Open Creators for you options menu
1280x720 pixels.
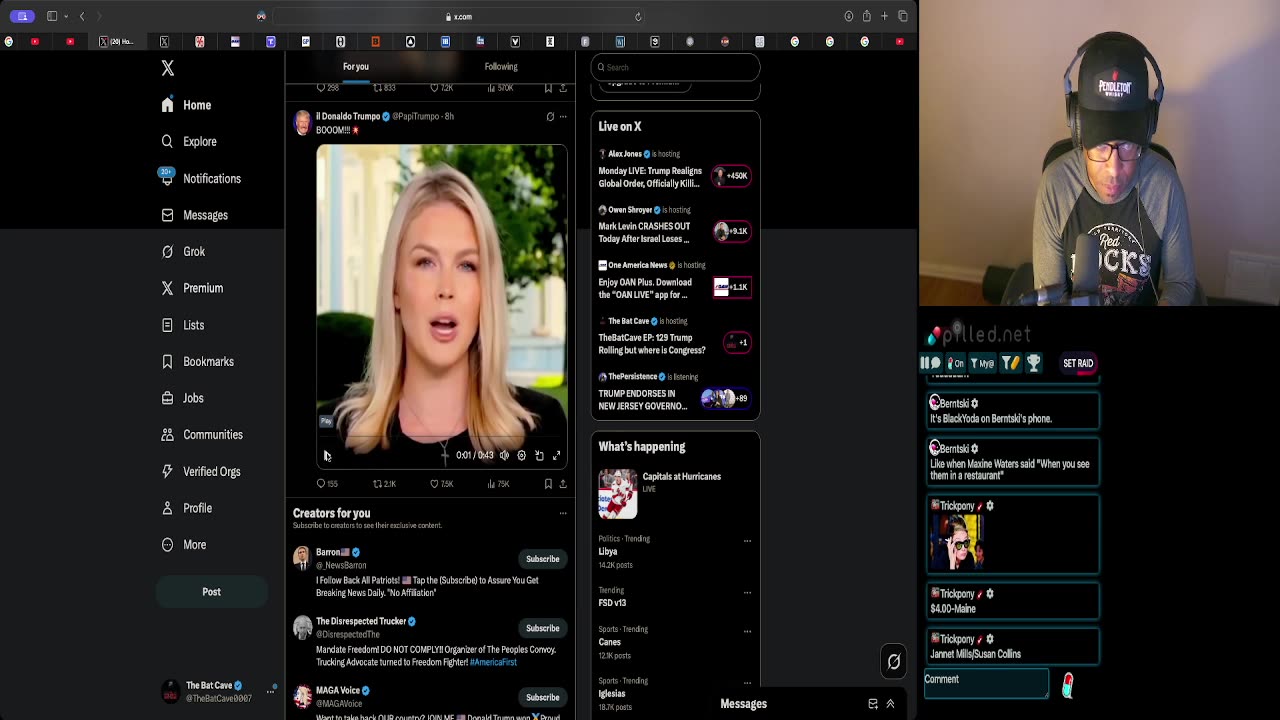[563, 514]
